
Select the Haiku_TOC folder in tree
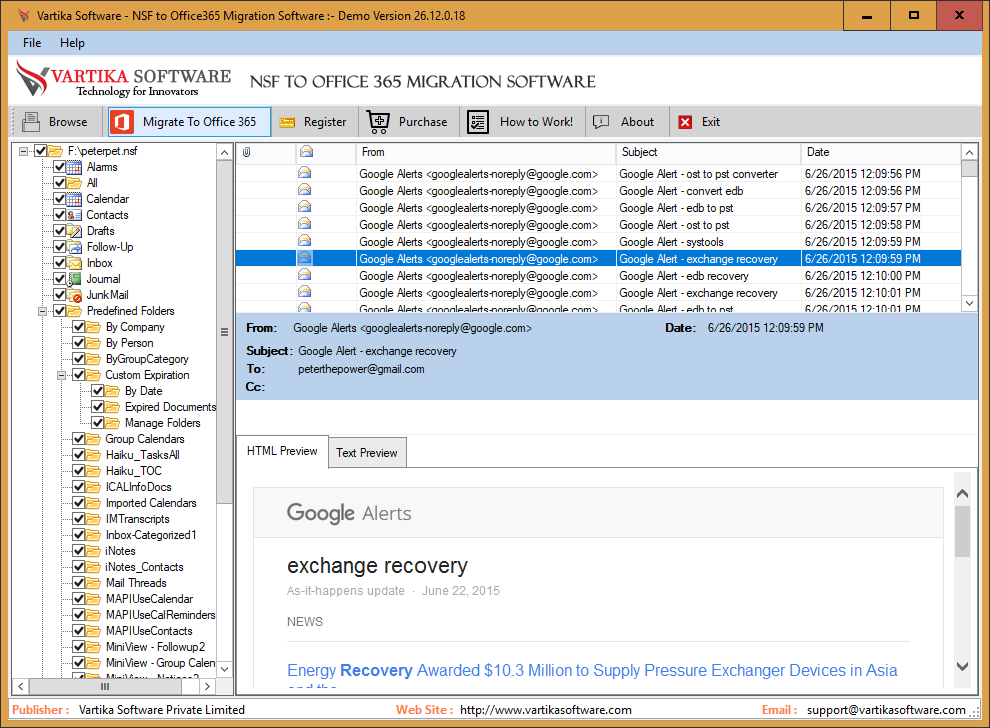(x=133, y=471)
